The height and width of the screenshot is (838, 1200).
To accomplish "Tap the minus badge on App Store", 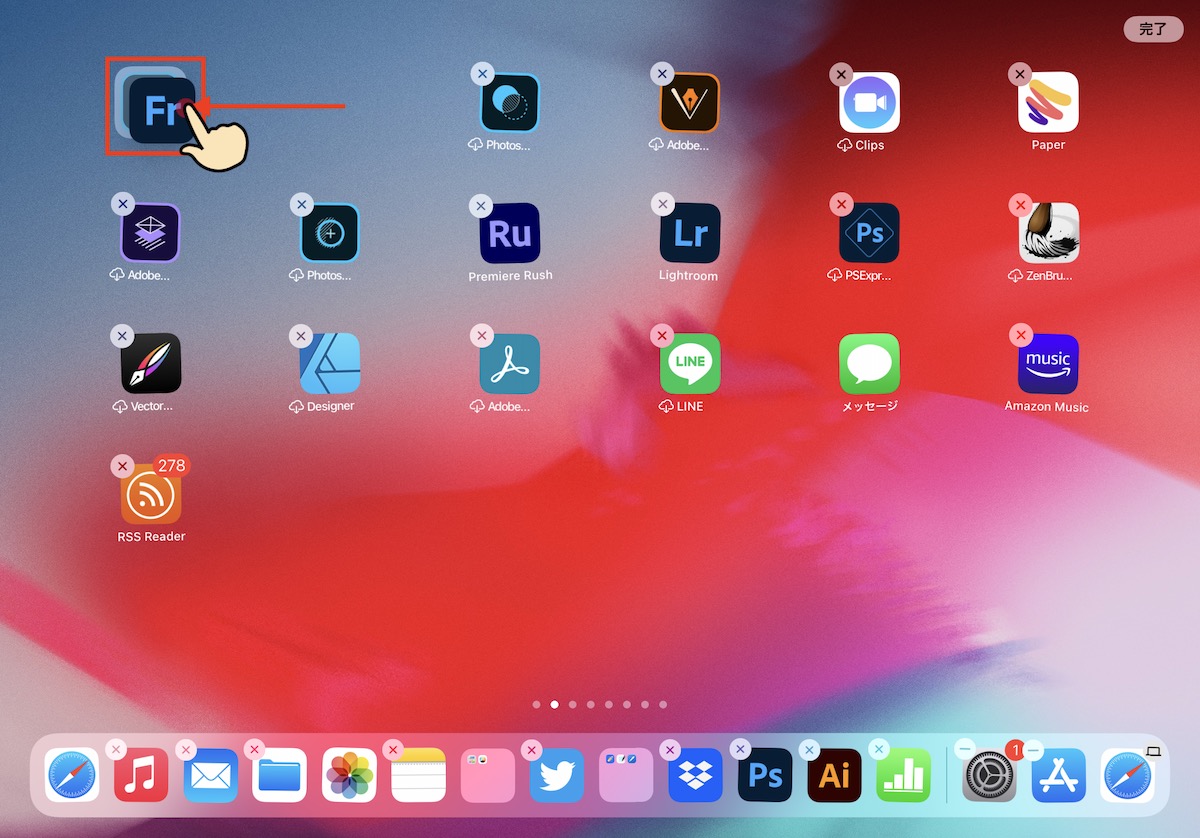I will [1033, 749].
